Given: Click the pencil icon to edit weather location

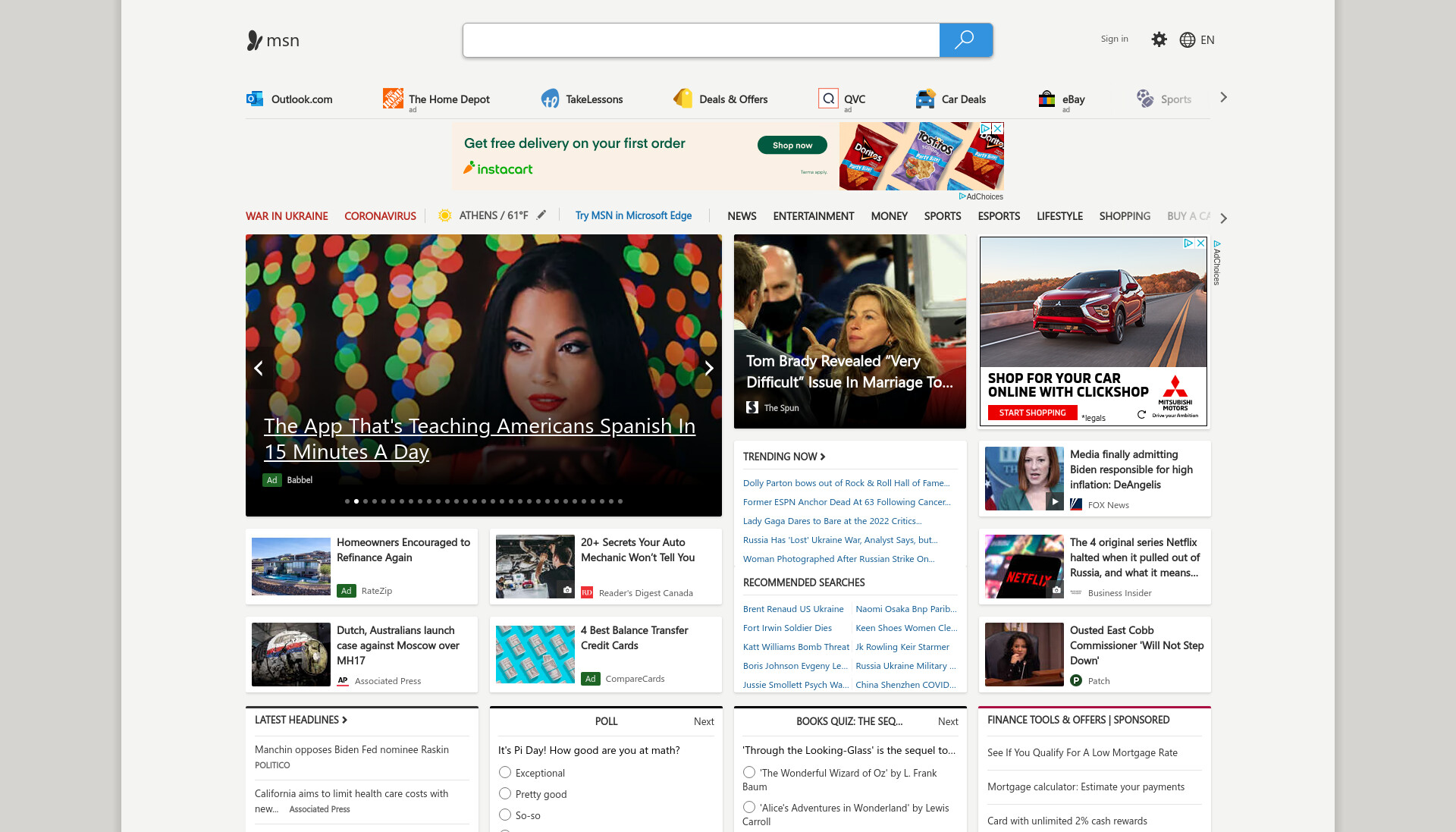Looking at the screenshot, I should click(541, 215).
